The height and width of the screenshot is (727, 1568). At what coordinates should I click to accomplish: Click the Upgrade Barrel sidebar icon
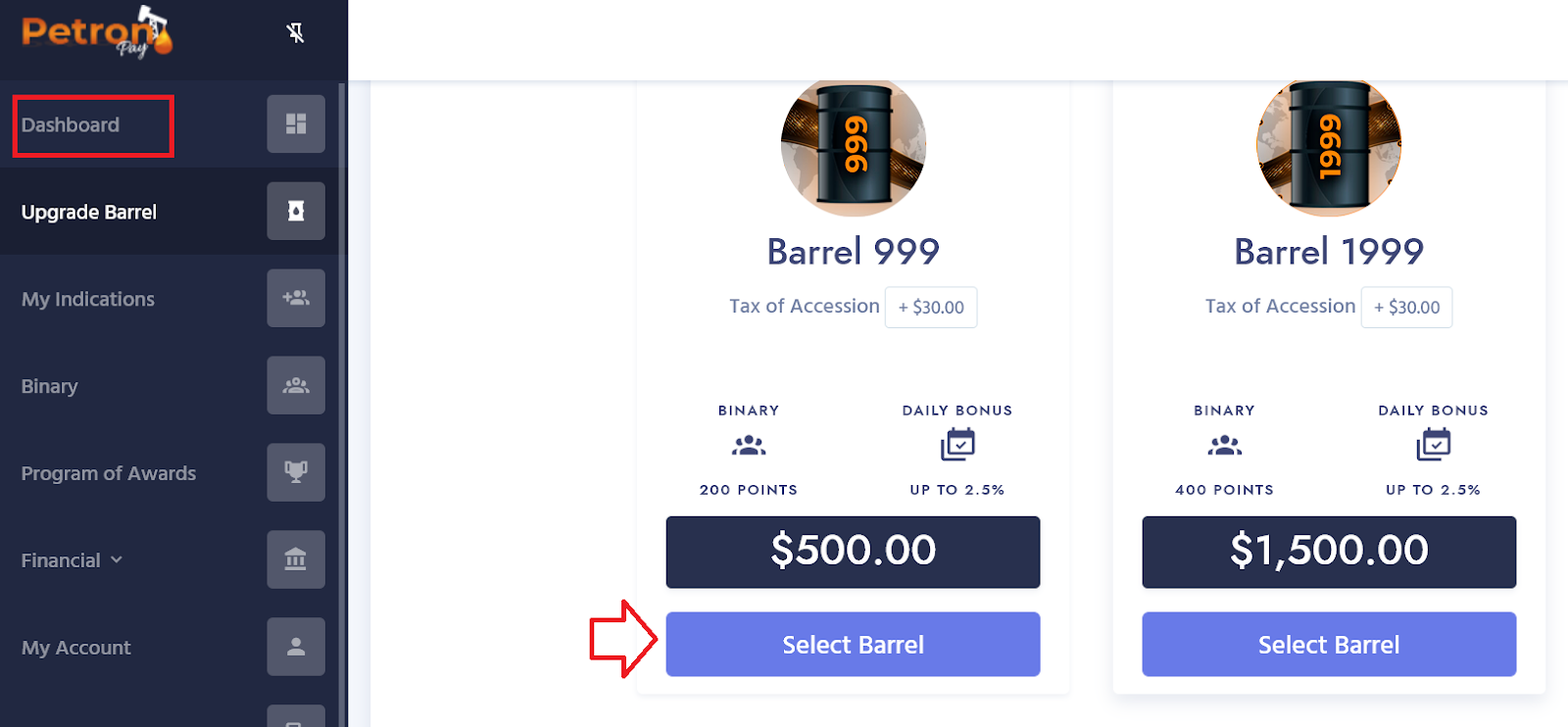[x=296, y=211]
